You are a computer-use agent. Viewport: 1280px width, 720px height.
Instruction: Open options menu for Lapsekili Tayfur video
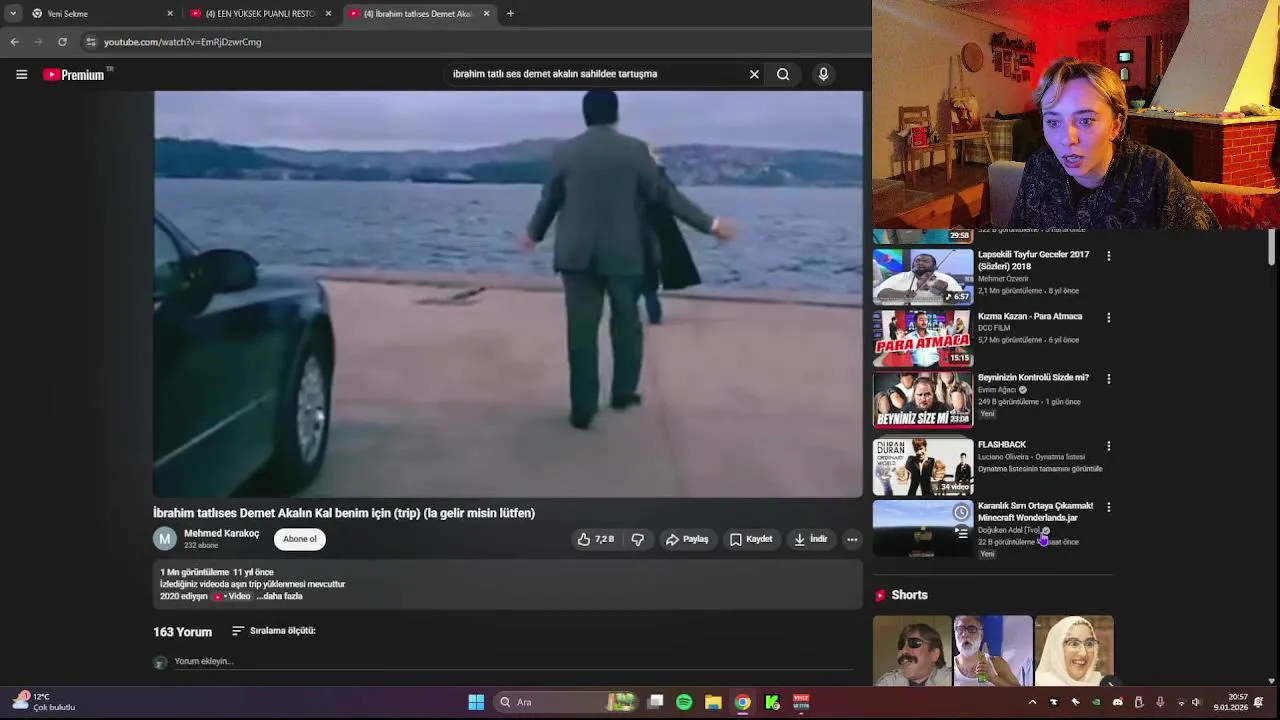coord(1108,256)
